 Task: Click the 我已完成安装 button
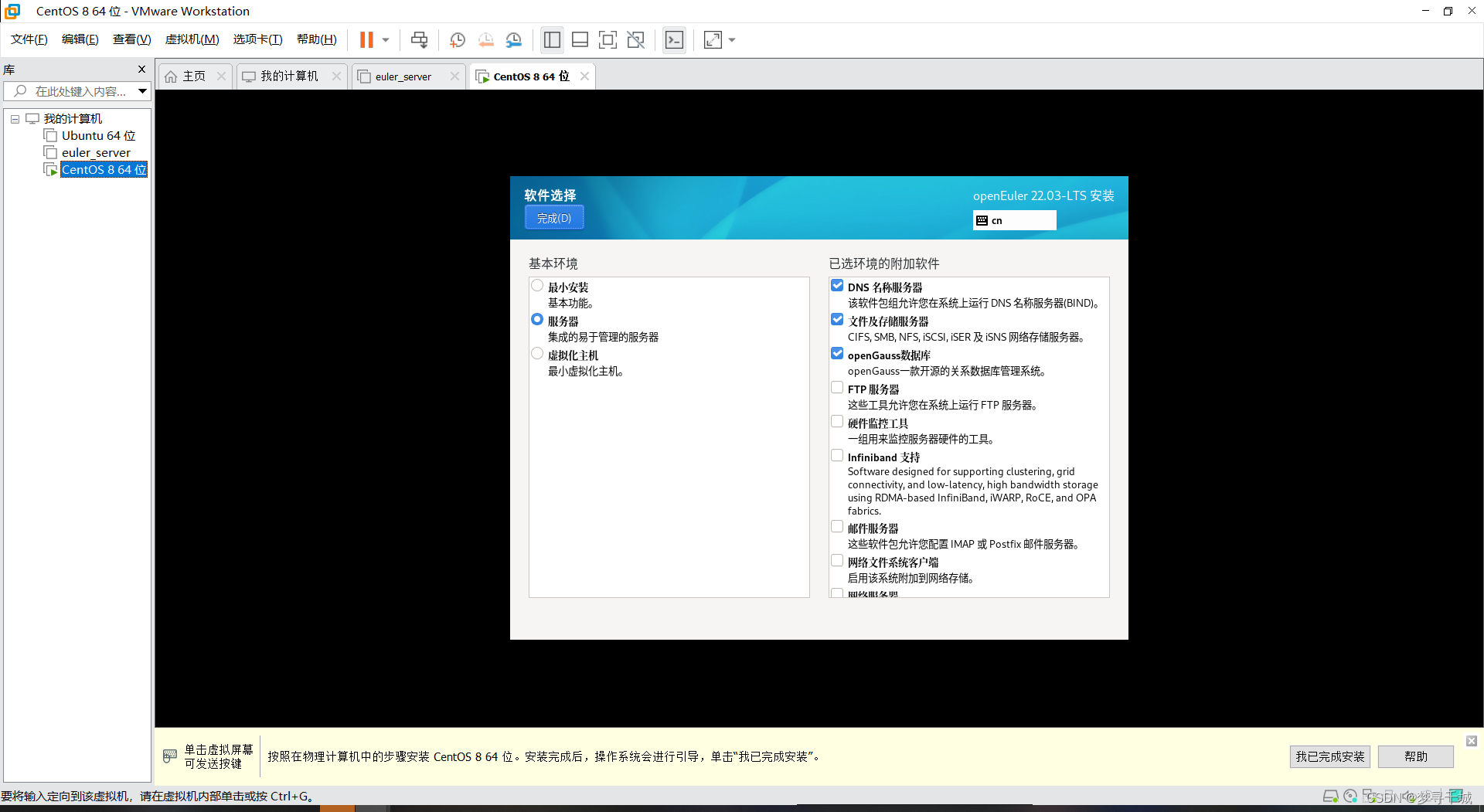pos(1330,756)
